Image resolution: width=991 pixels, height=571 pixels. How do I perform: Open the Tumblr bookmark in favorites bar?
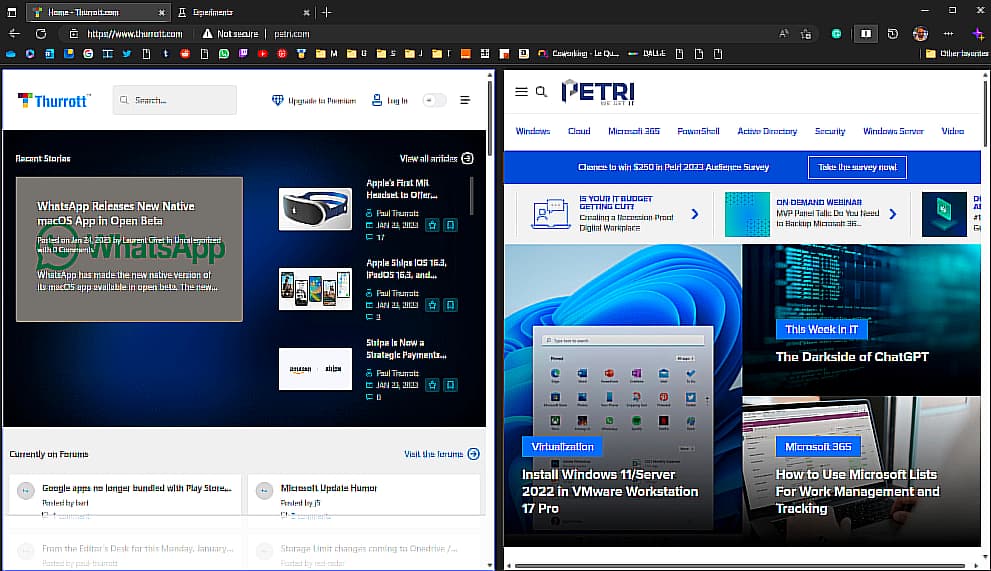(x=166, y=54)
